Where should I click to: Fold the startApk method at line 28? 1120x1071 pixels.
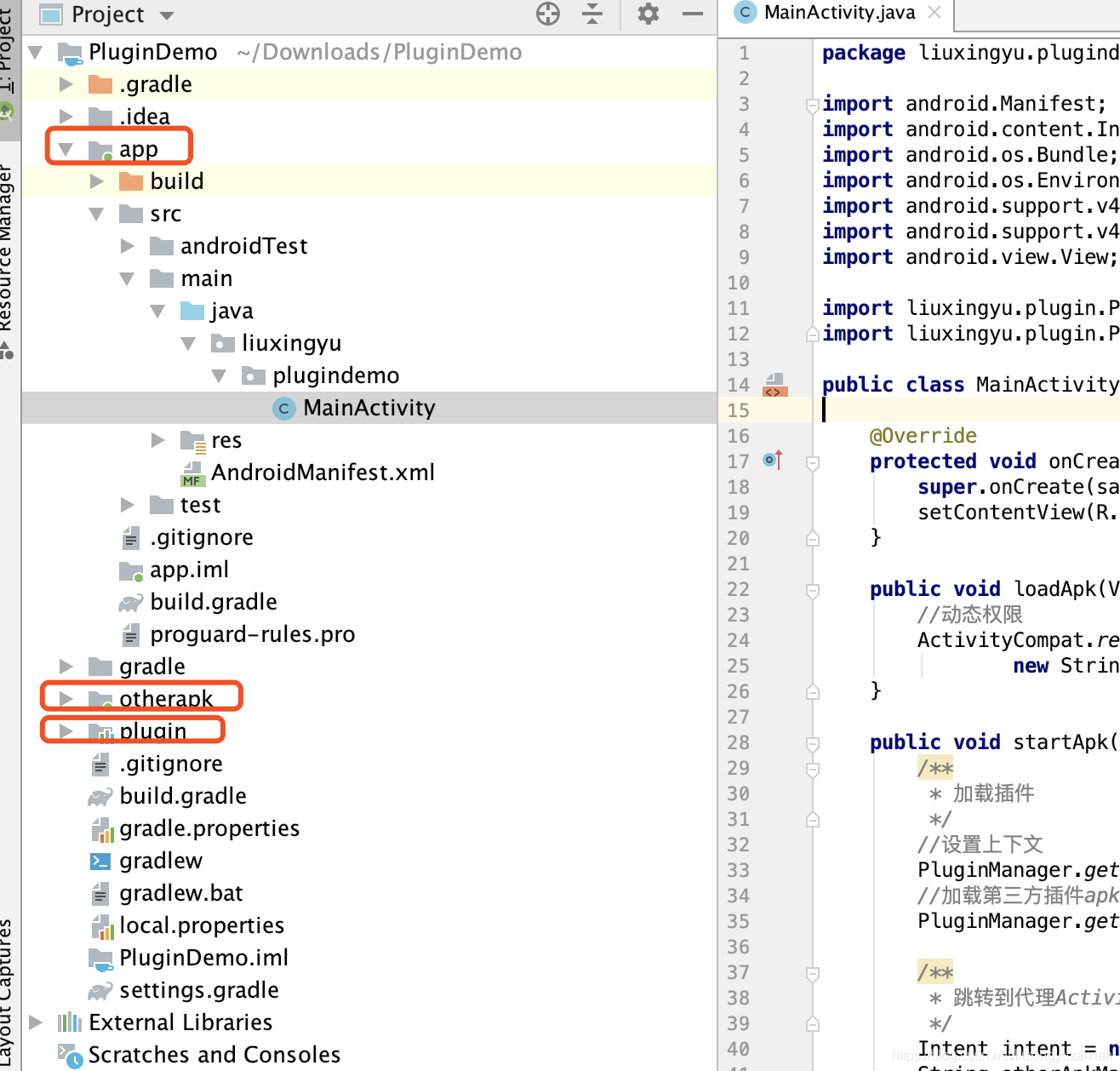(x=812, y=744)
